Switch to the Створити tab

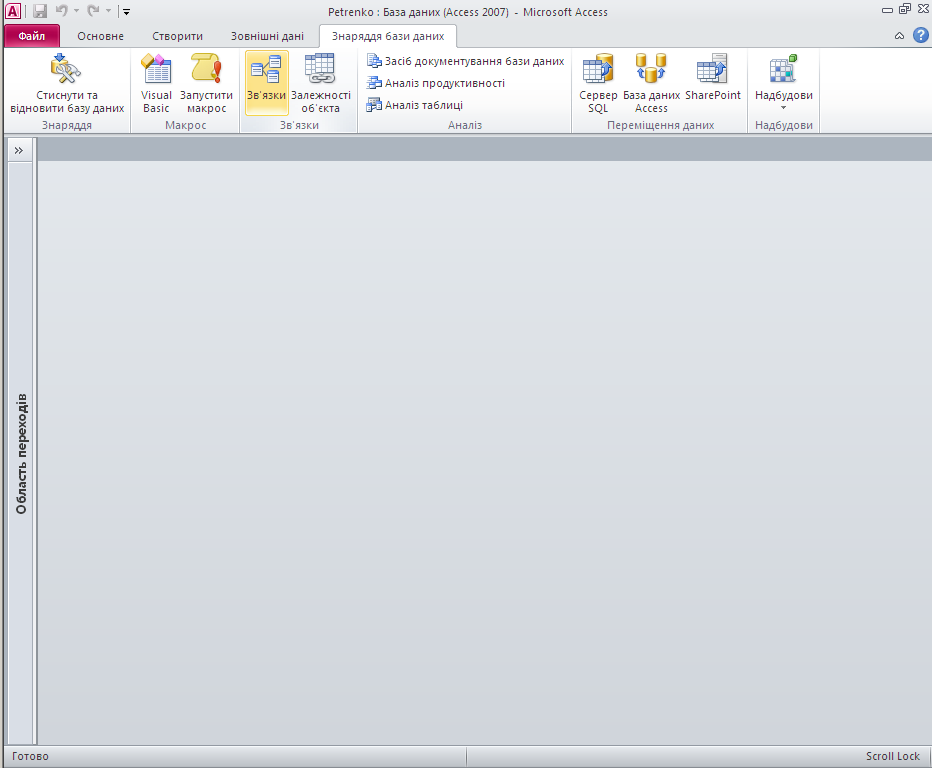click(x=177, y=36)
